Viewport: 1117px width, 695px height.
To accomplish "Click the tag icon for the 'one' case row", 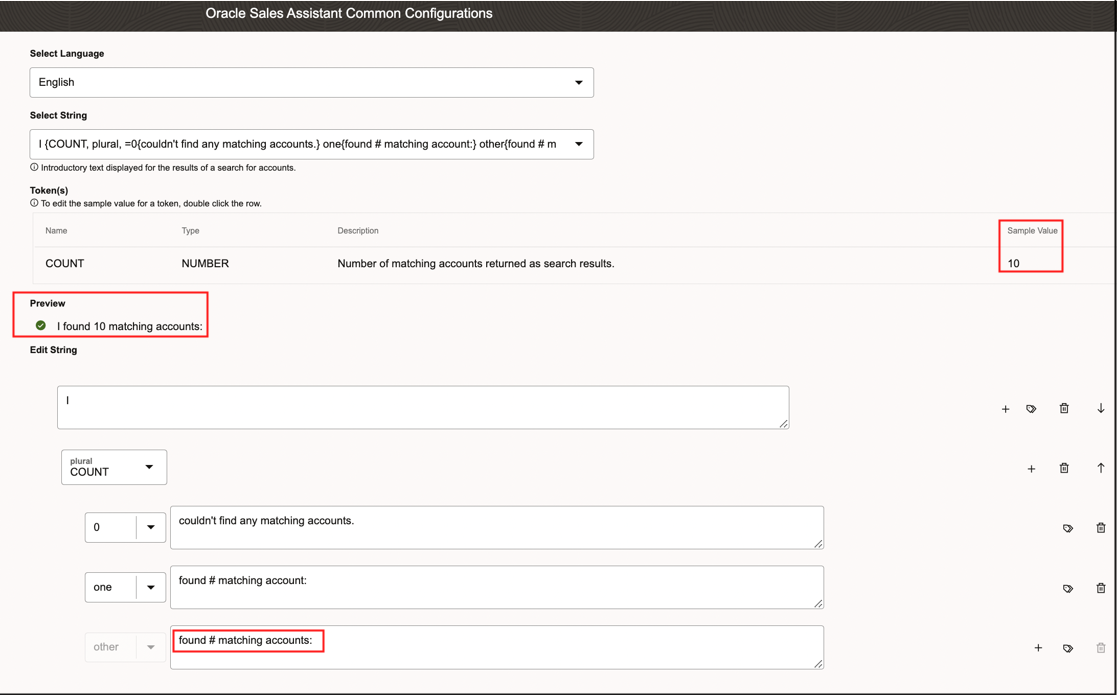I will tap(1067, 589).
